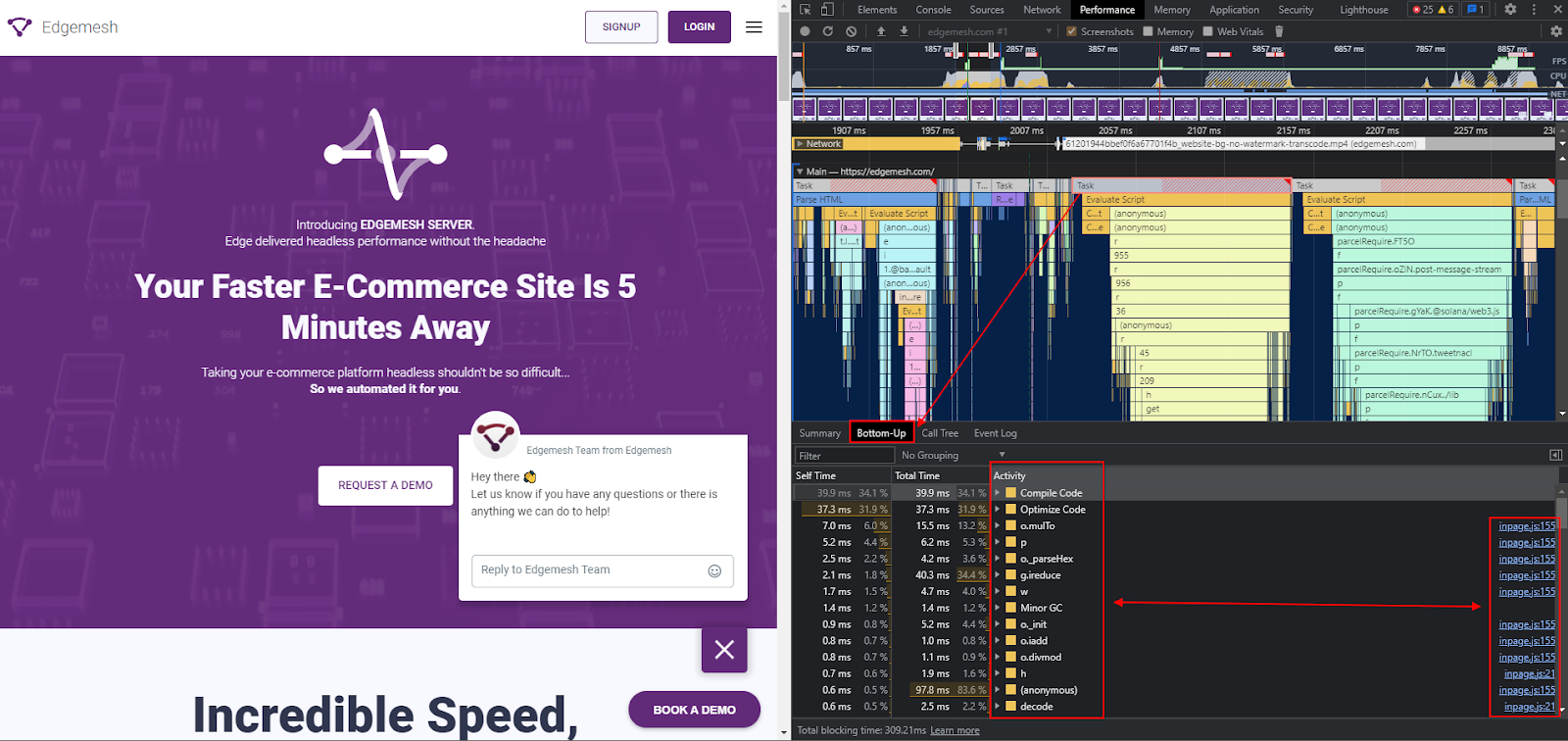Expand the o.mulTo activity row
1568x741 pixels.
click(x=998, y=526)
